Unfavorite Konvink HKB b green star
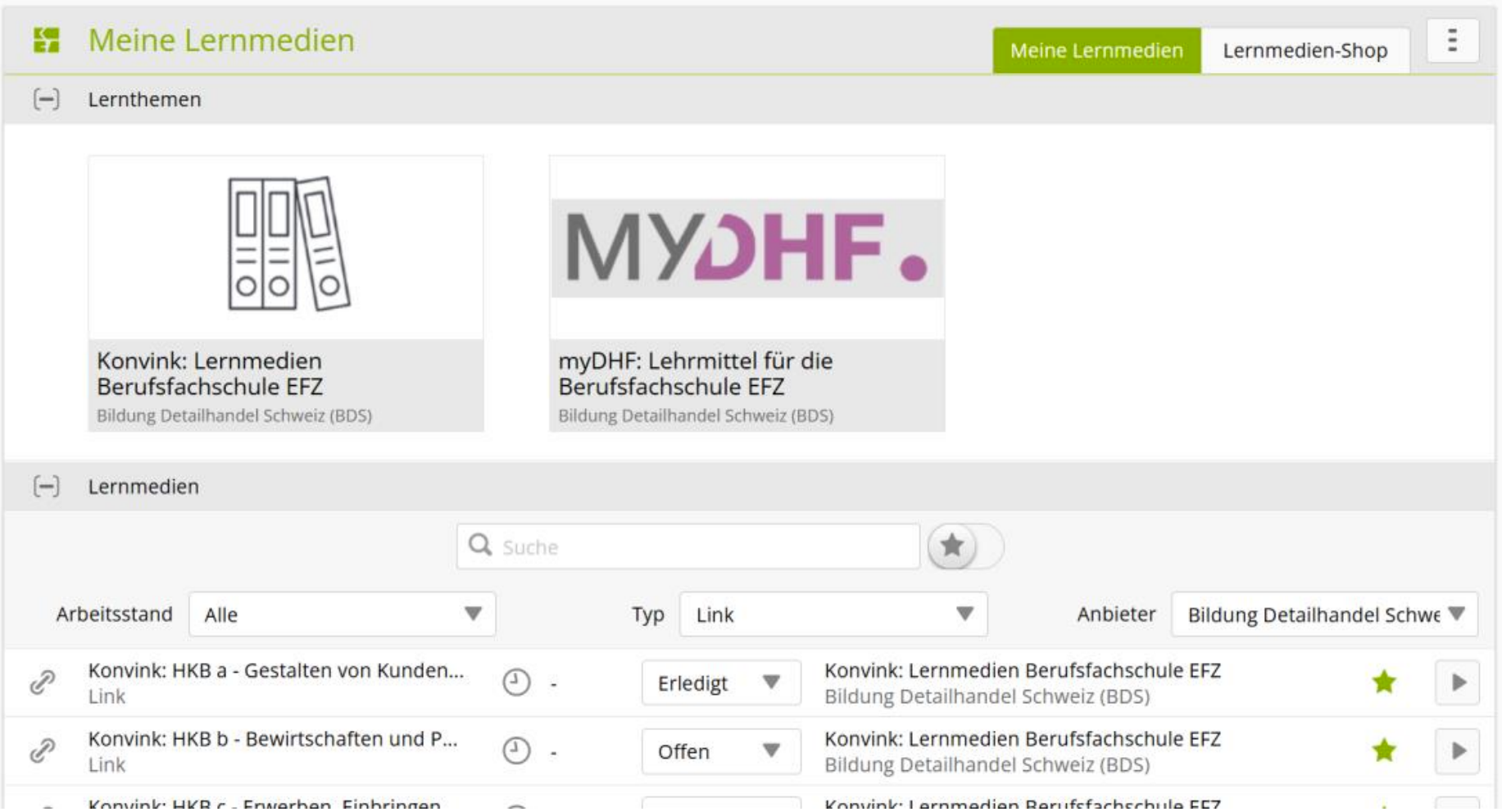Viewport: 1502px width, 812px height. [x=1384, y=750]
